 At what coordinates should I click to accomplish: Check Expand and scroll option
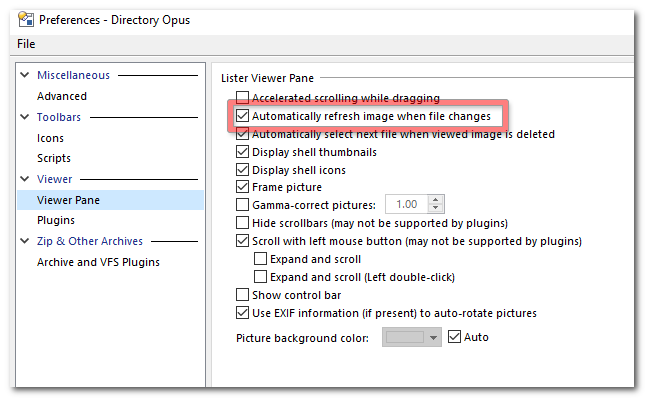coord(260,259)
